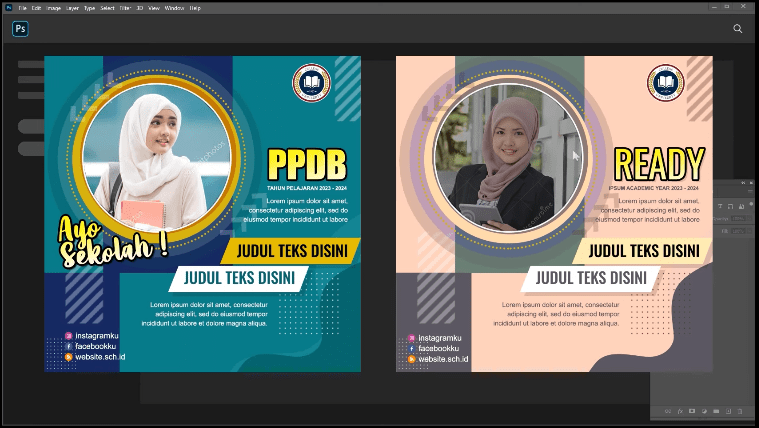Image resolution: width=759 pixels, height=428 pixels.
Task: Toggle type layer filter in Layers panel
Action: coord(720,205)
